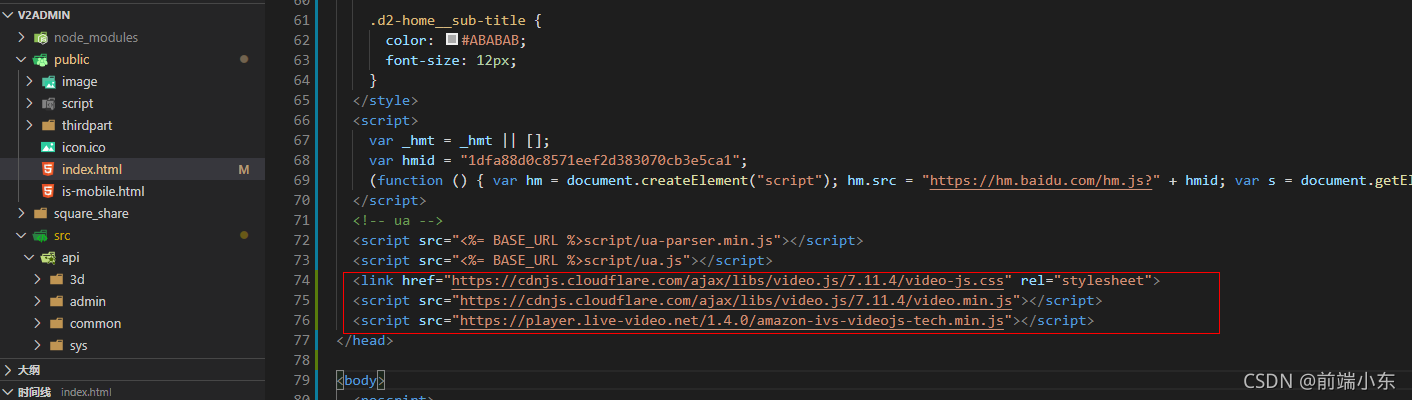1412x400 pixels.
Task: Click the <body> tag on line 79
Action: [361, 381]
